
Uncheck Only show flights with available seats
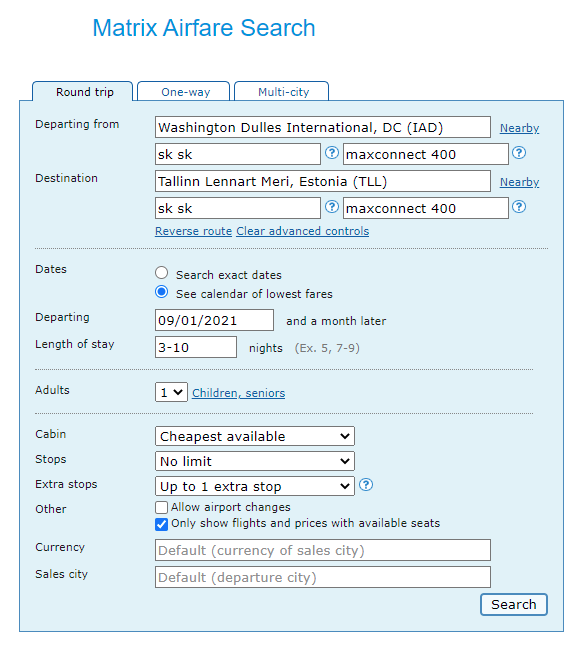click(x=161, y=524)
